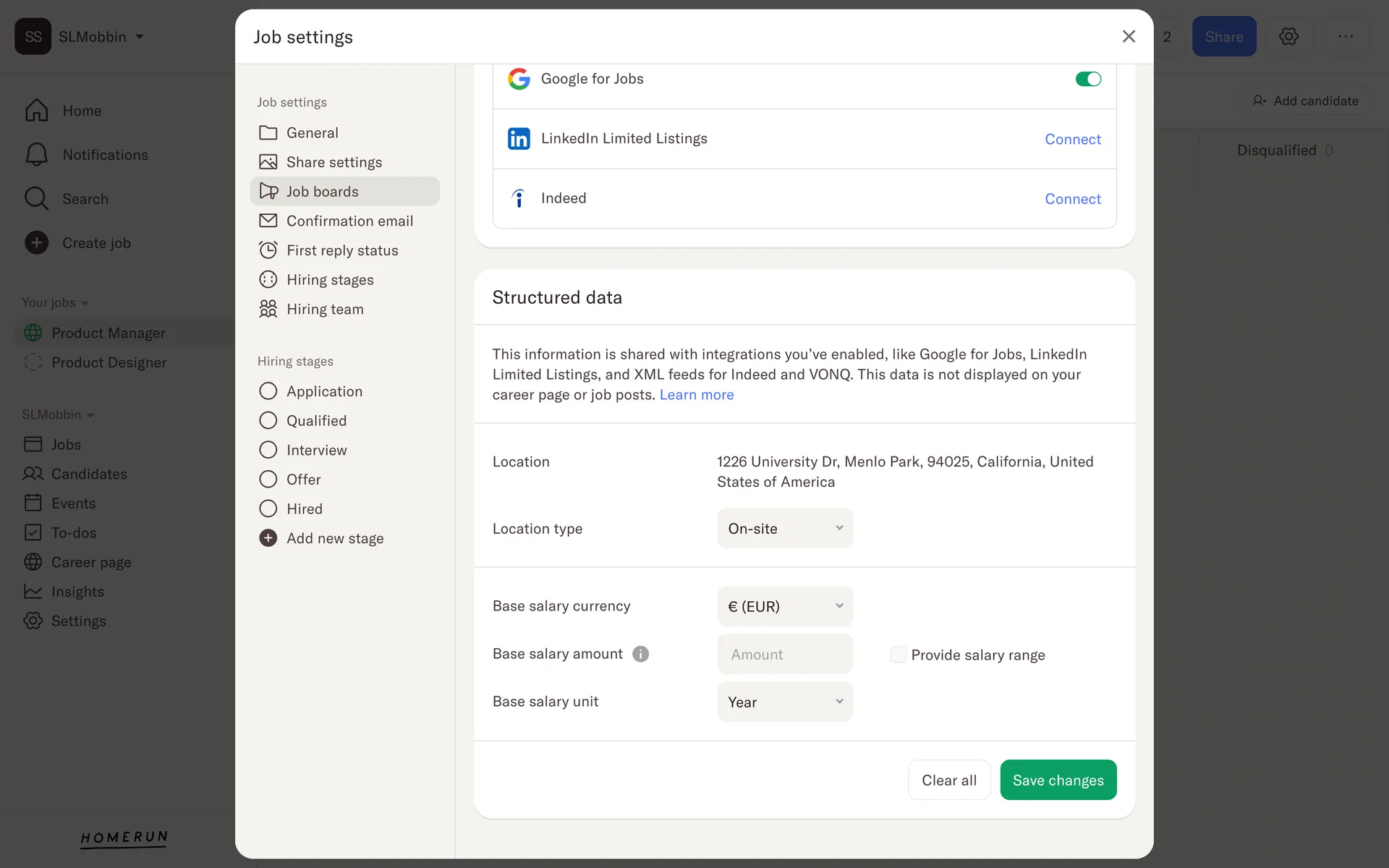
Task: Go to General job settings
Action: [x=312, y=132]
